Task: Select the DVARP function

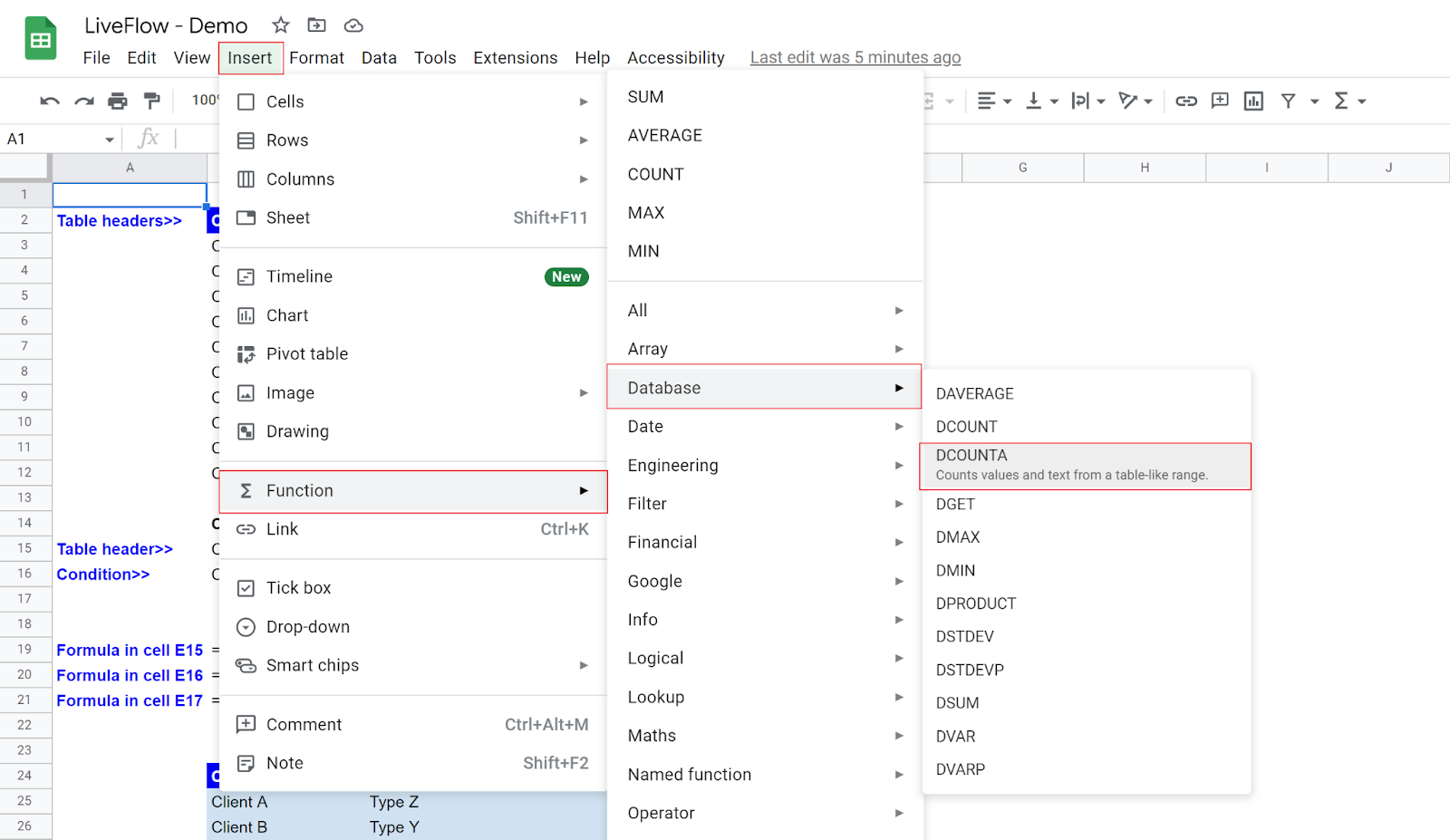Action: [1086, 769]
